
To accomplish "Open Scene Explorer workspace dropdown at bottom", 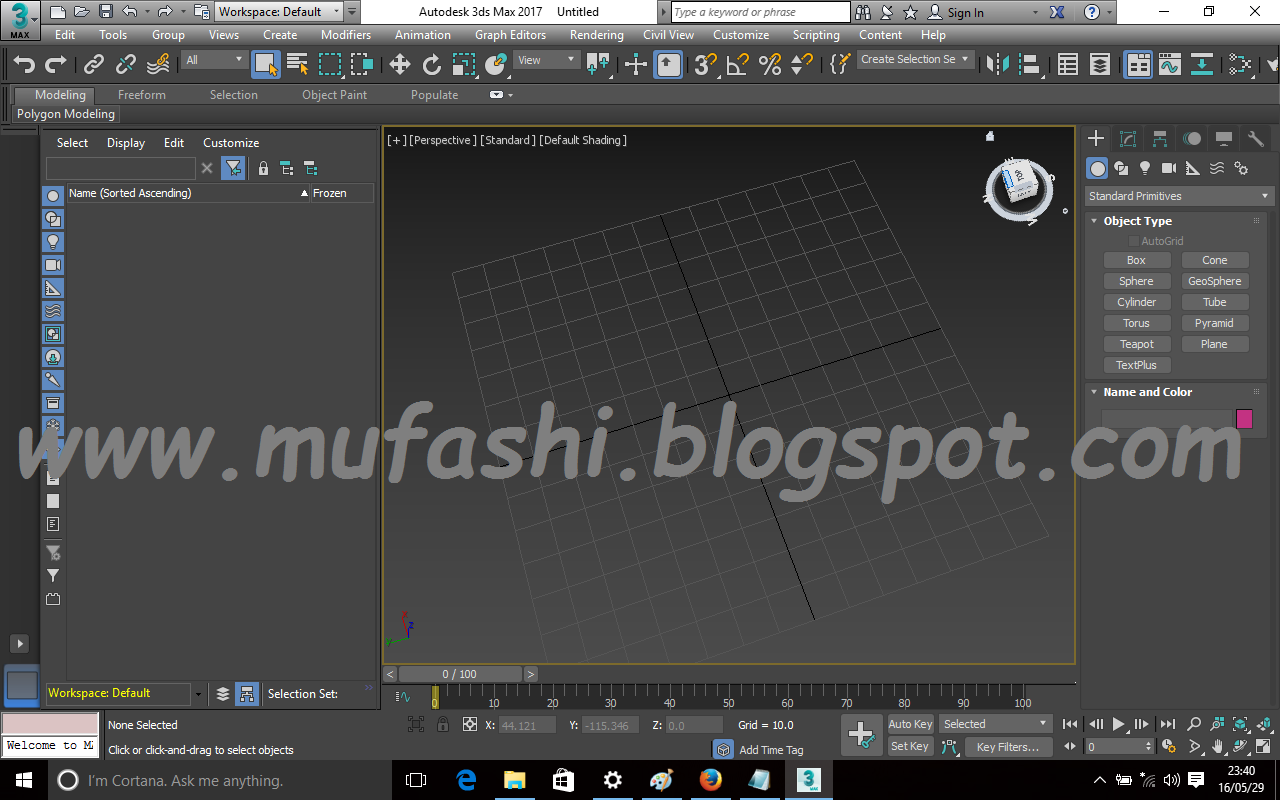I will pyautogui.click(x=198, y=694).
